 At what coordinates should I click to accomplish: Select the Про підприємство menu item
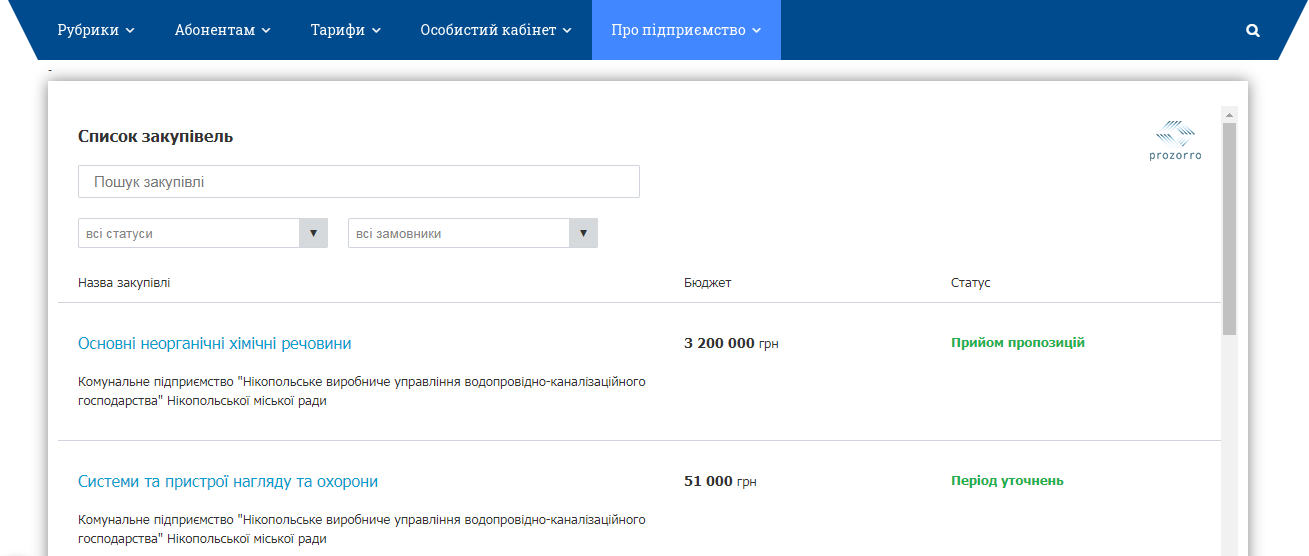click(x=686, y=30)
